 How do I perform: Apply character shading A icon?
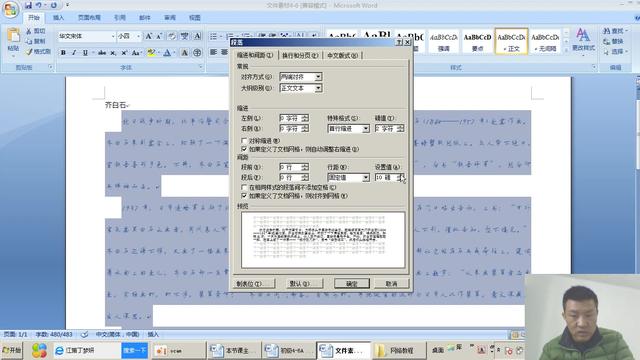point(184,53)
